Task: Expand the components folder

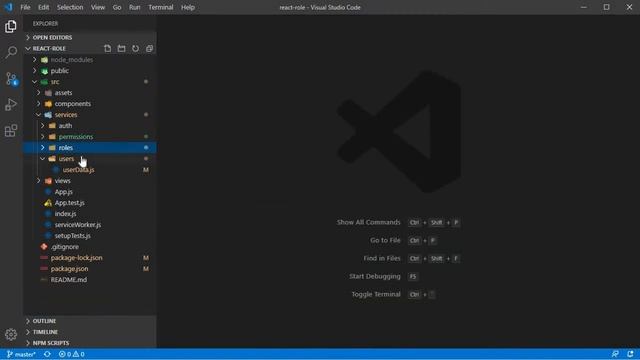Action: tap(90, 104)
